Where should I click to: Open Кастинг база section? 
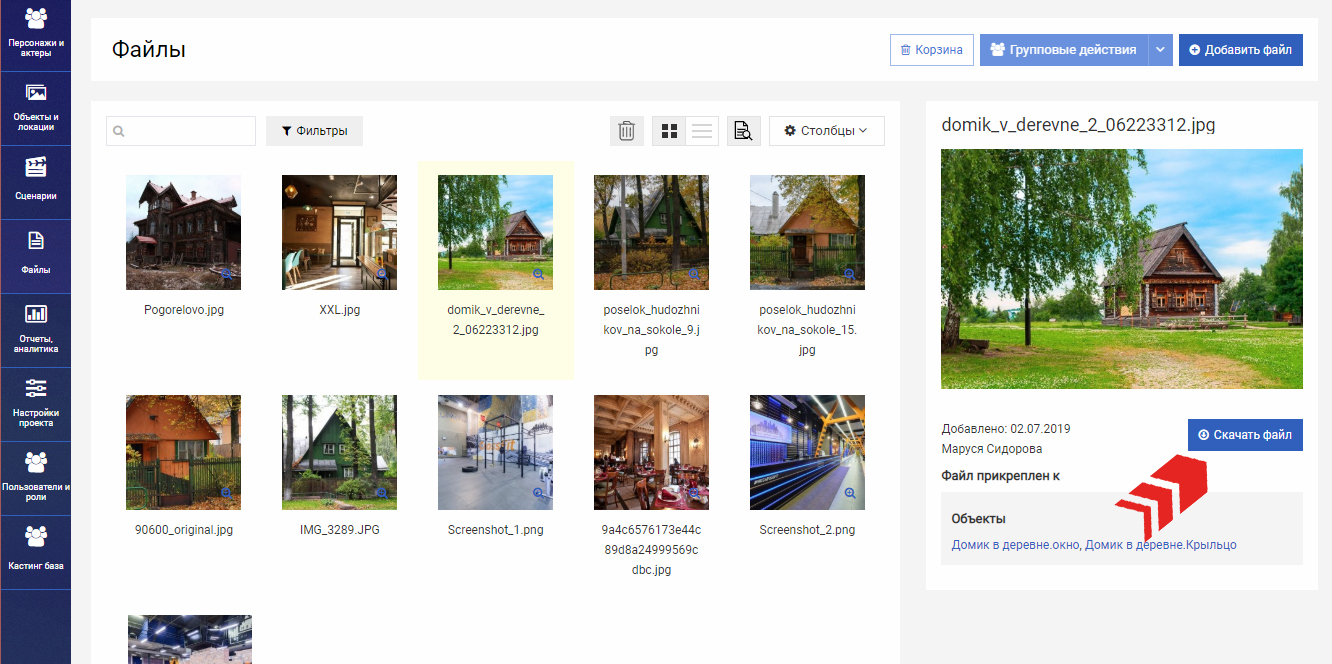click(x=35, y=552)
